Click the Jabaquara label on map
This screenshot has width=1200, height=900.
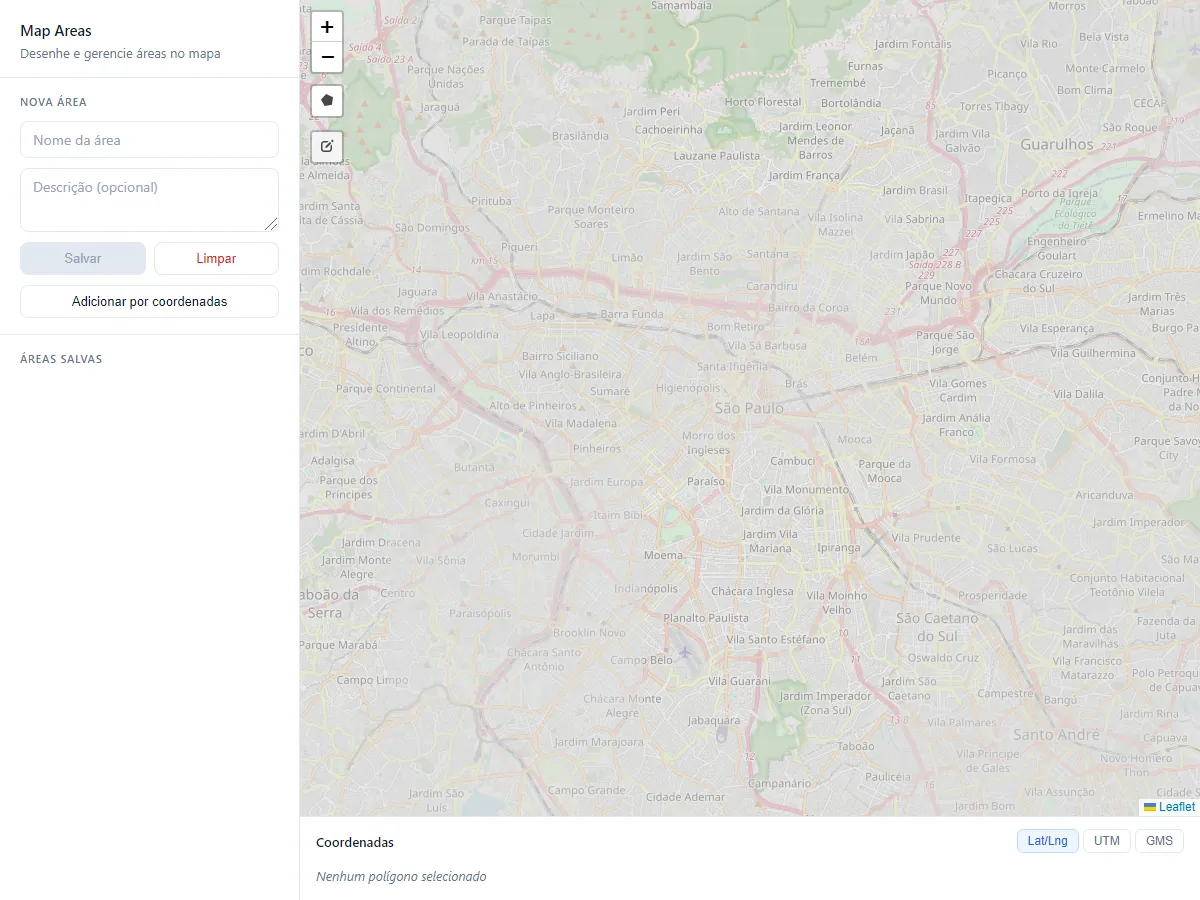[714, 719]
